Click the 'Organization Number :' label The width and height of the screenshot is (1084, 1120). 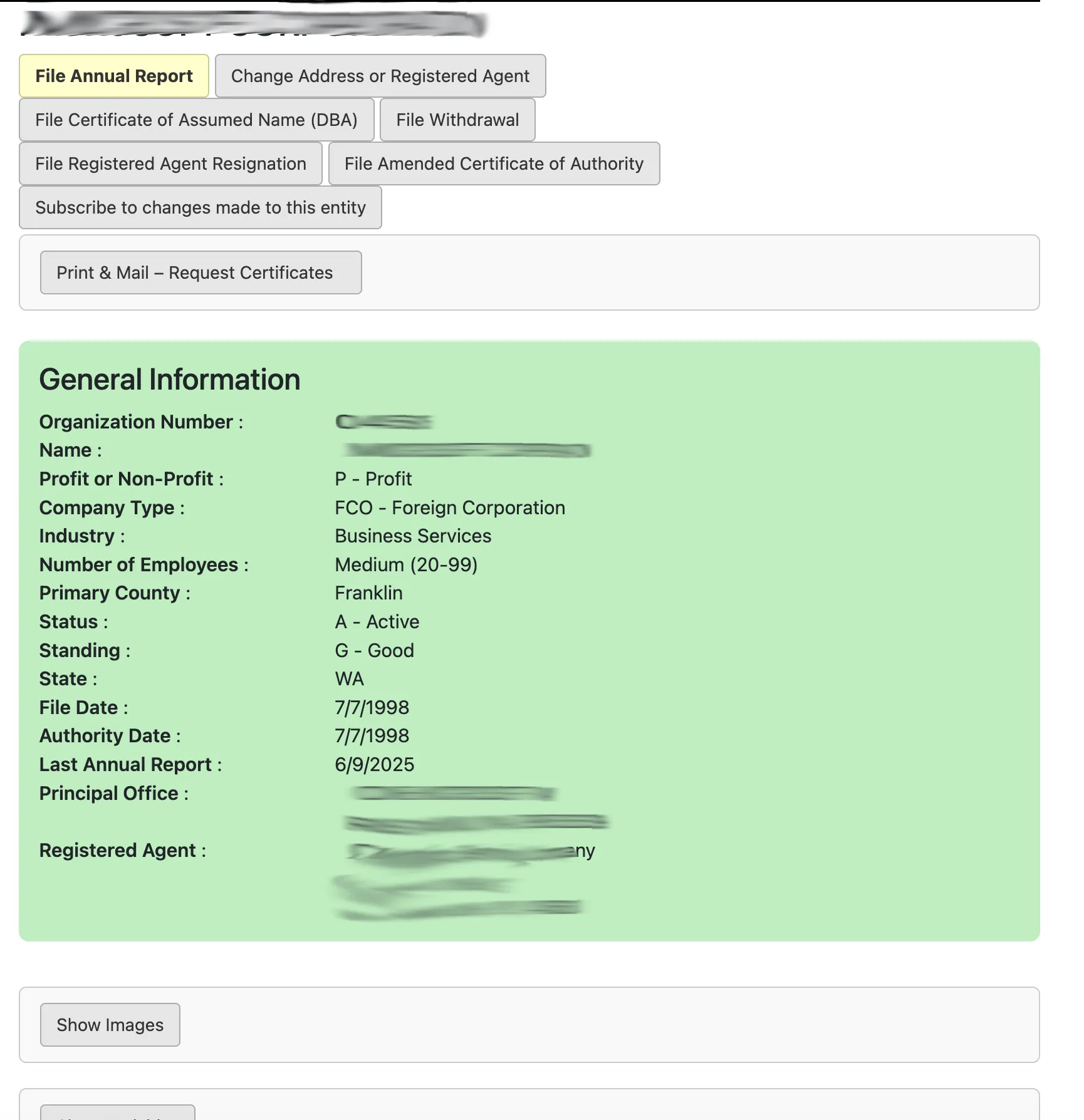point(141,422)
